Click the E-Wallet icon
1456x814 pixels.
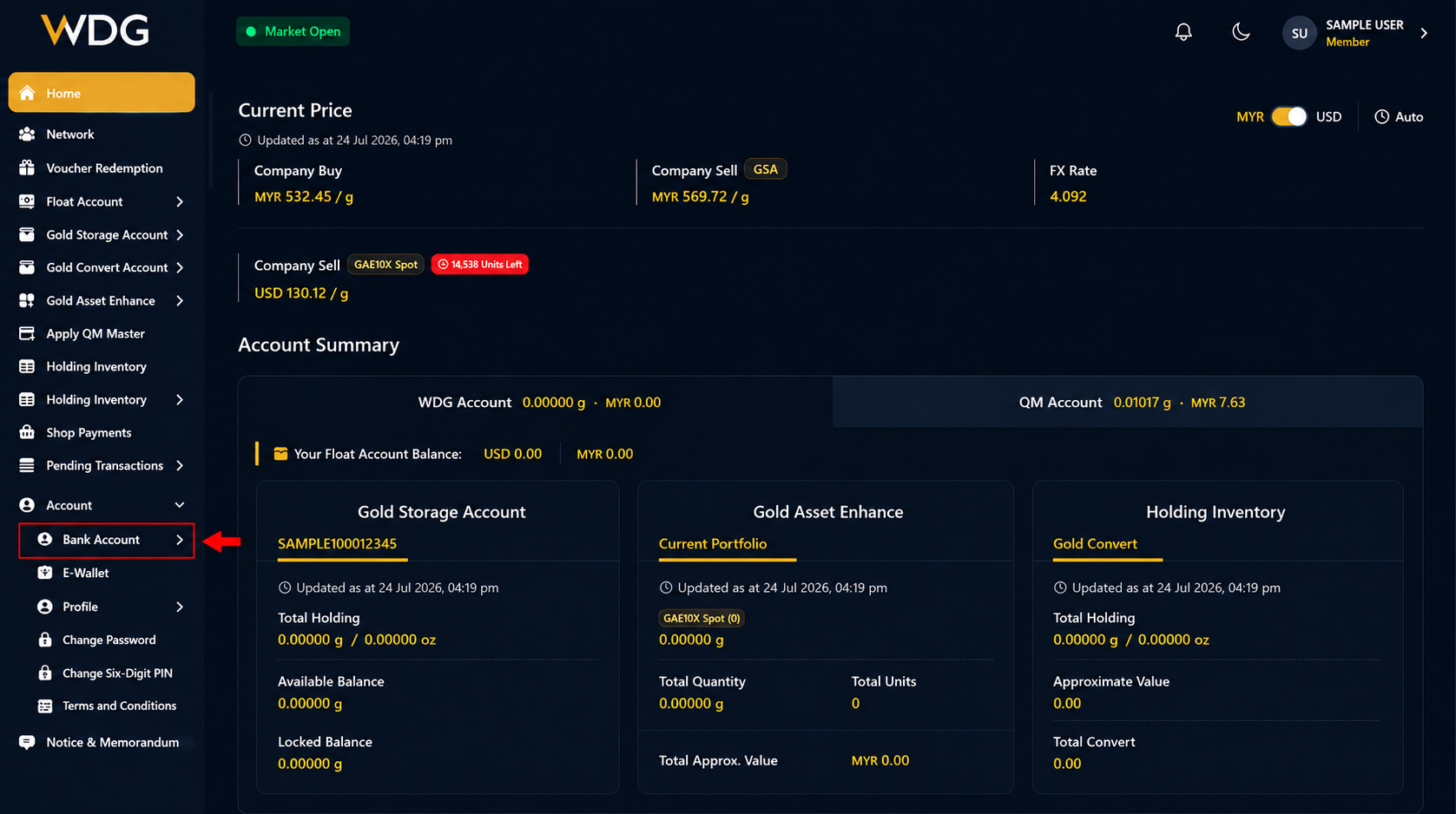pos(44,573)
